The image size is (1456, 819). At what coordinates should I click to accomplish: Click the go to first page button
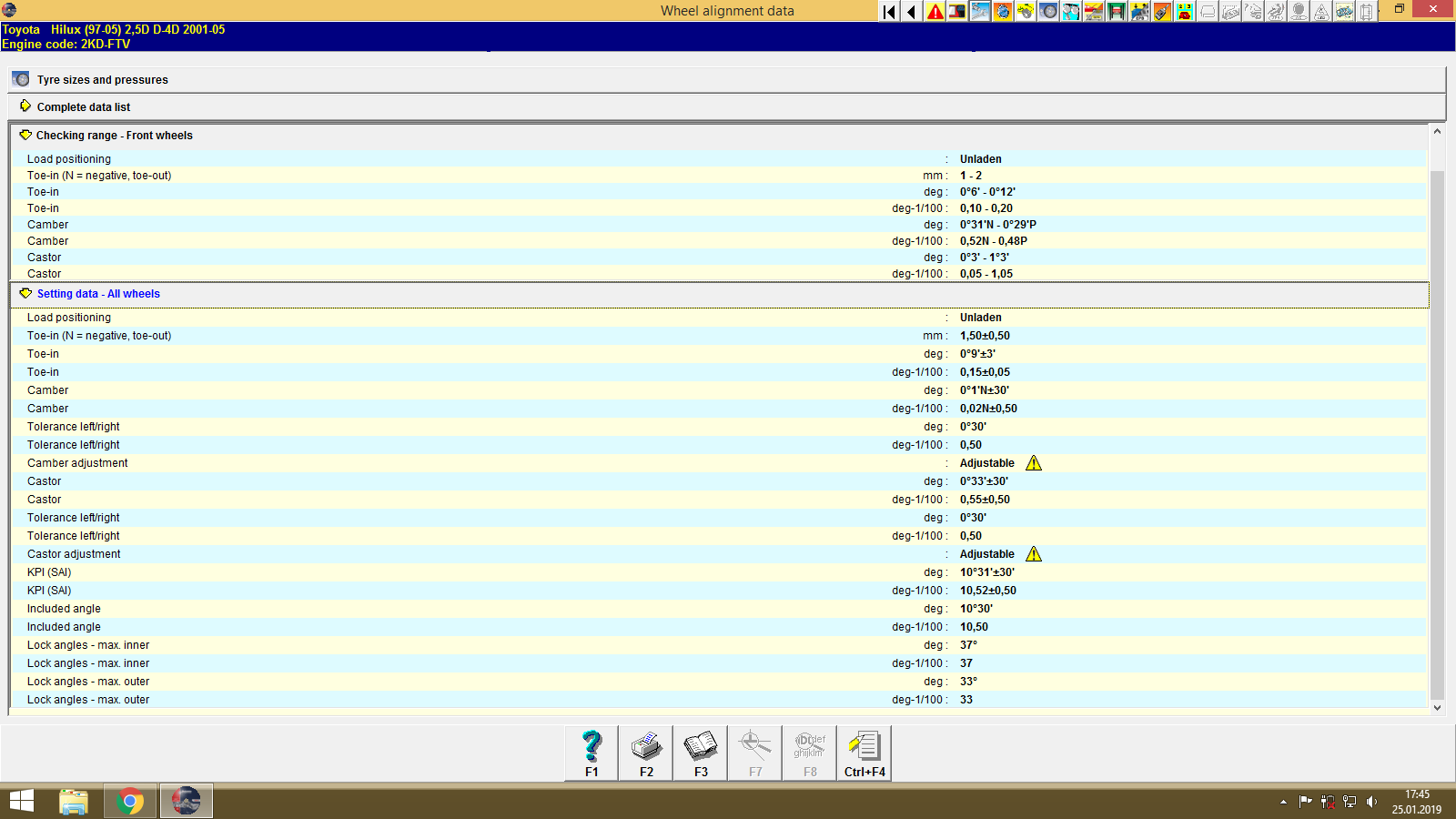[888, 12]
